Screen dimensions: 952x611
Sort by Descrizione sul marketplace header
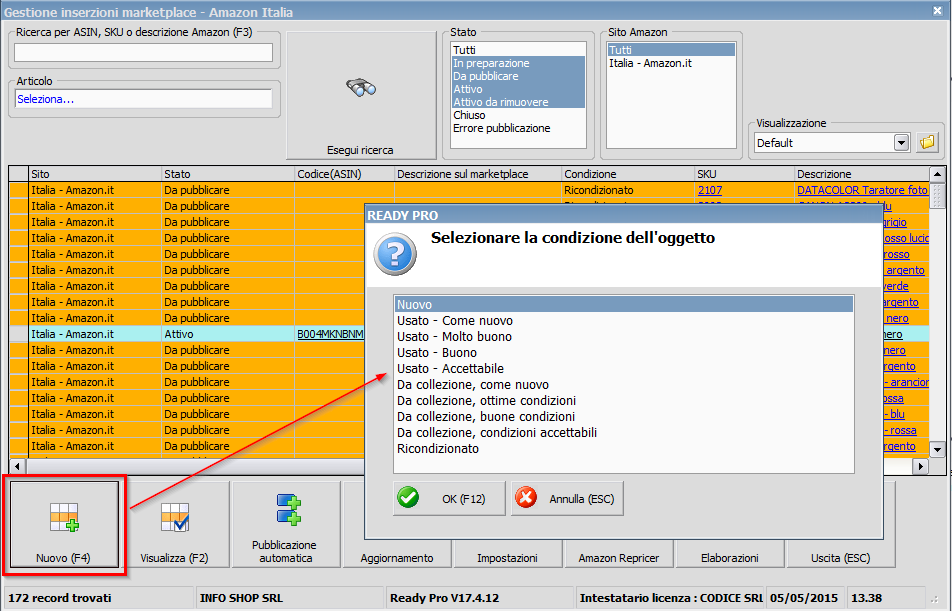(478, 174)
